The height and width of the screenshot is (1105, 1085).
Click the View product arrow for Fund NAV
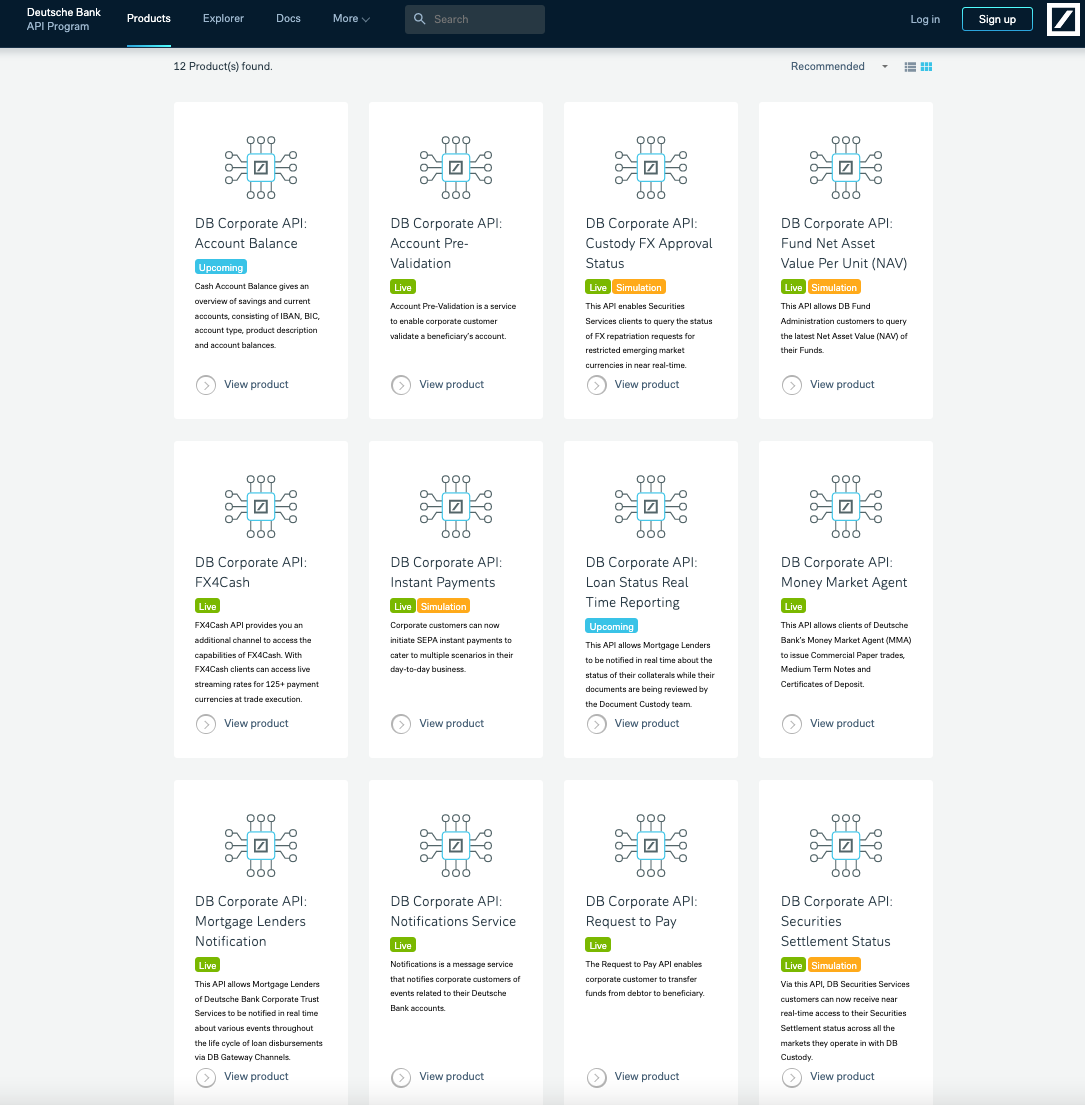pos(791,384)
